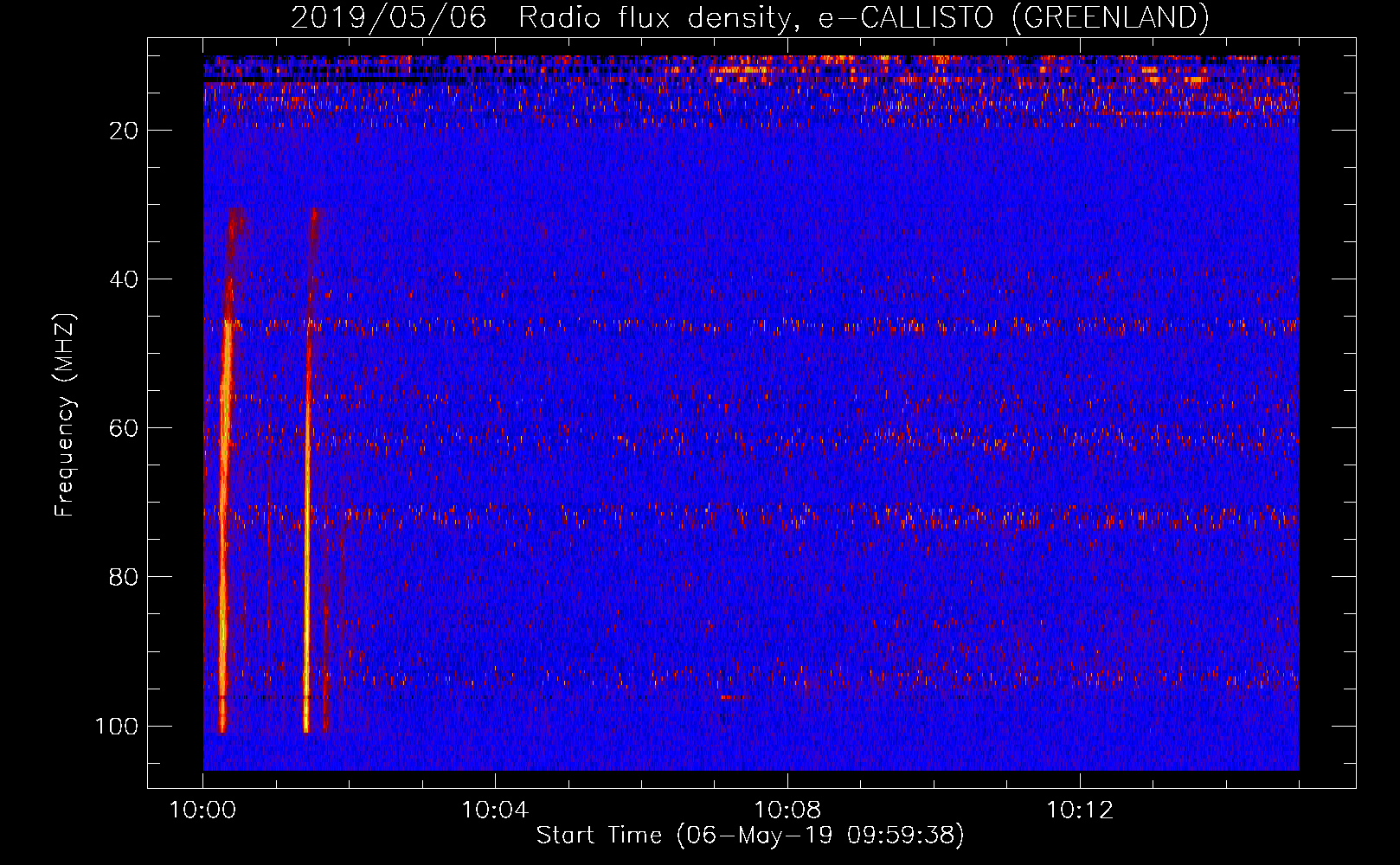Click the 80 frequency tick label

click(125, 577)
